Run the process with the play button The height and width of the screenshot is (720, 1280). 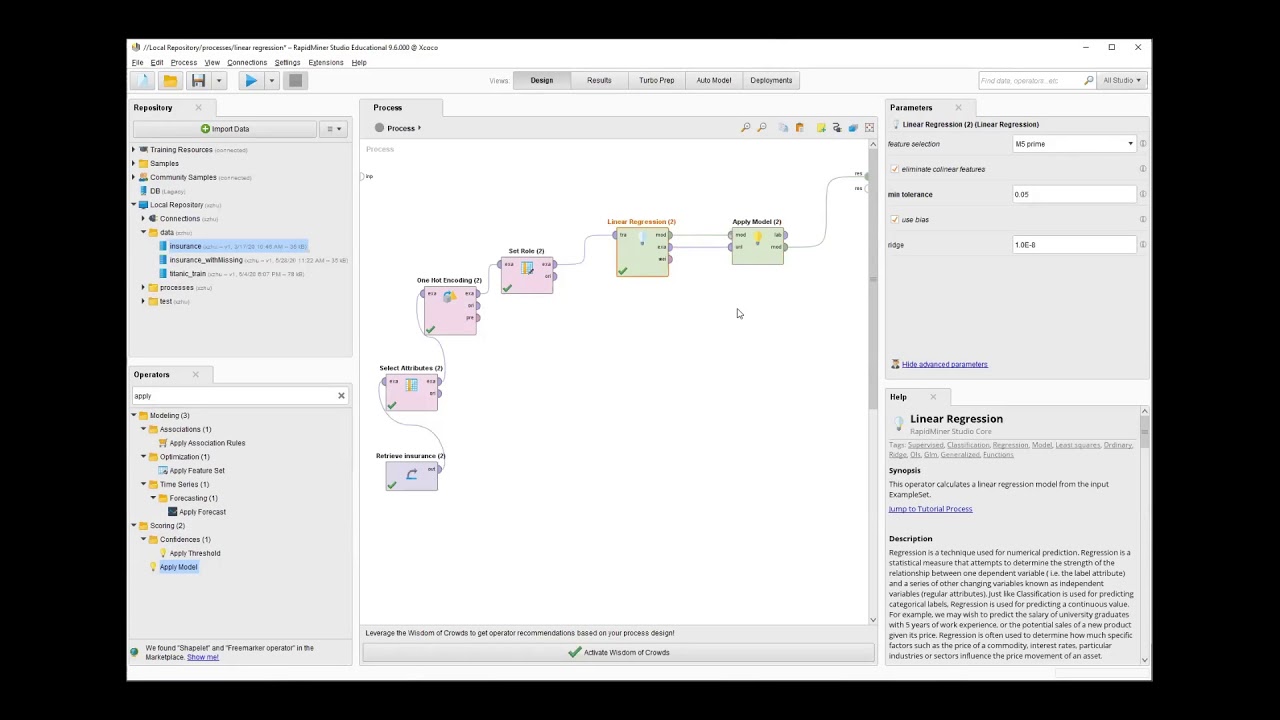[x=251, y=81]
